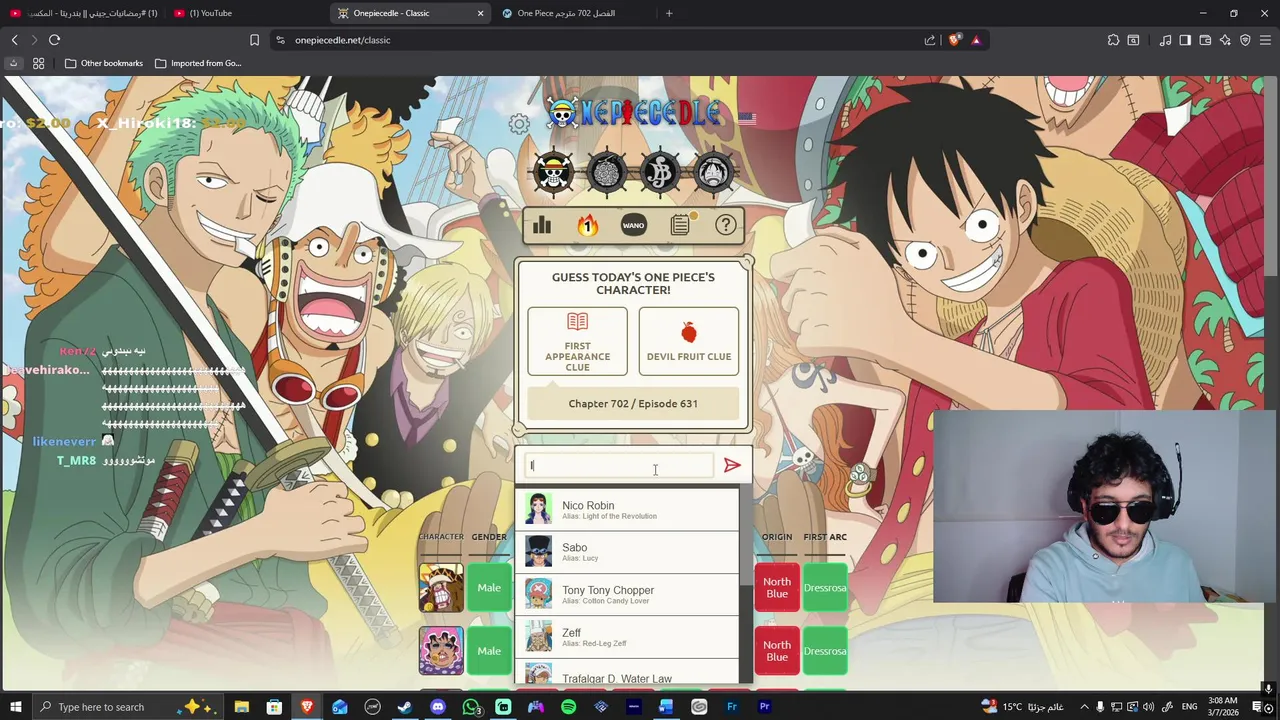The image size is (1280, 720).
Task: Toggle the browser sidebar panel
Action: 1185,40
